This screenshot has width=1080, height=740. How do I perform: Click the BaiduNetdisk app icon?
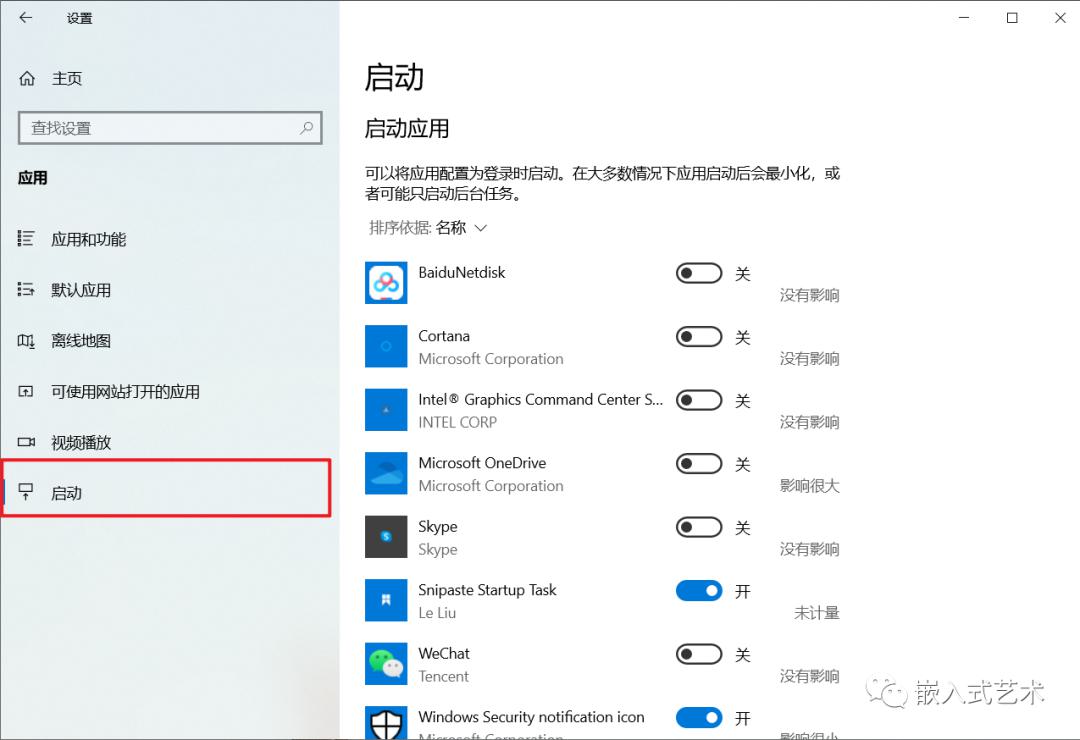coord(386,283)
